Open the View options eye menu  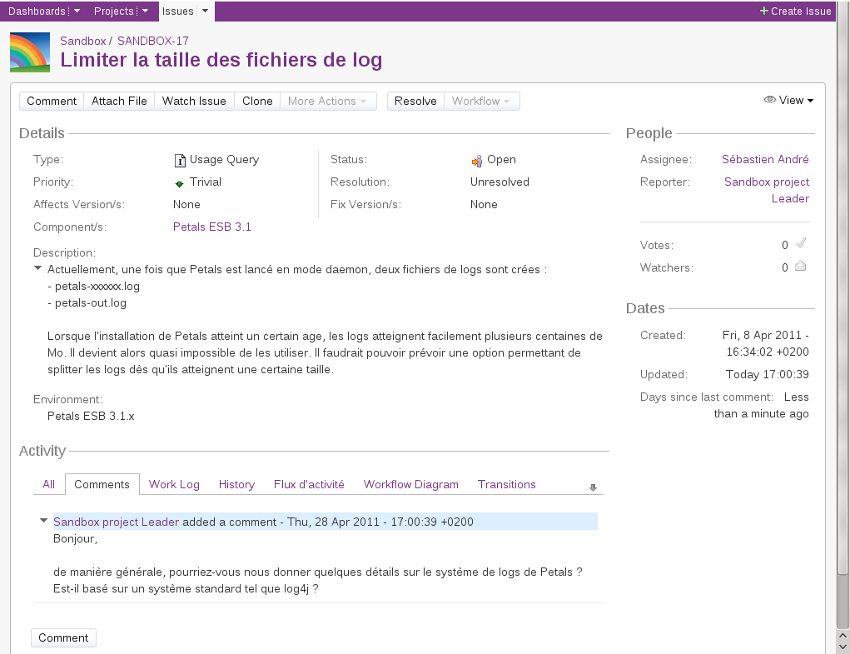[788, 100]
